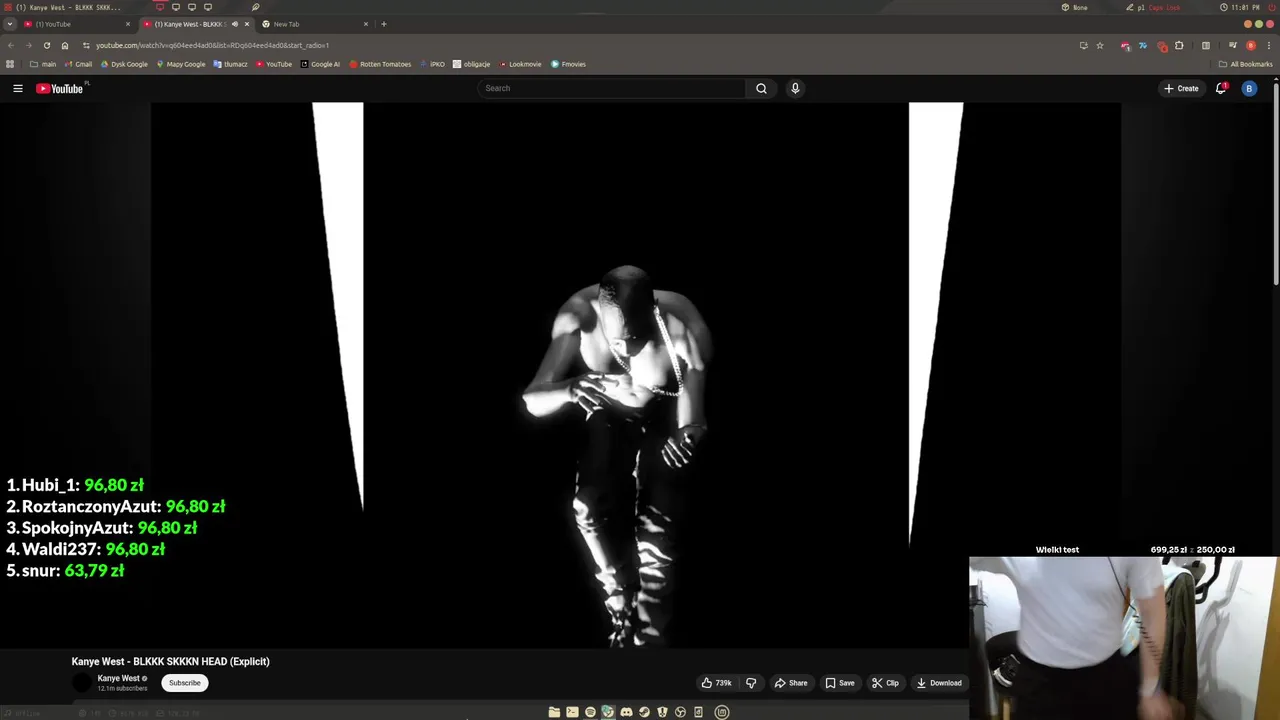Open the YouTube hamburger guide menu
The image size is (1280, 720).
point(18,88)
